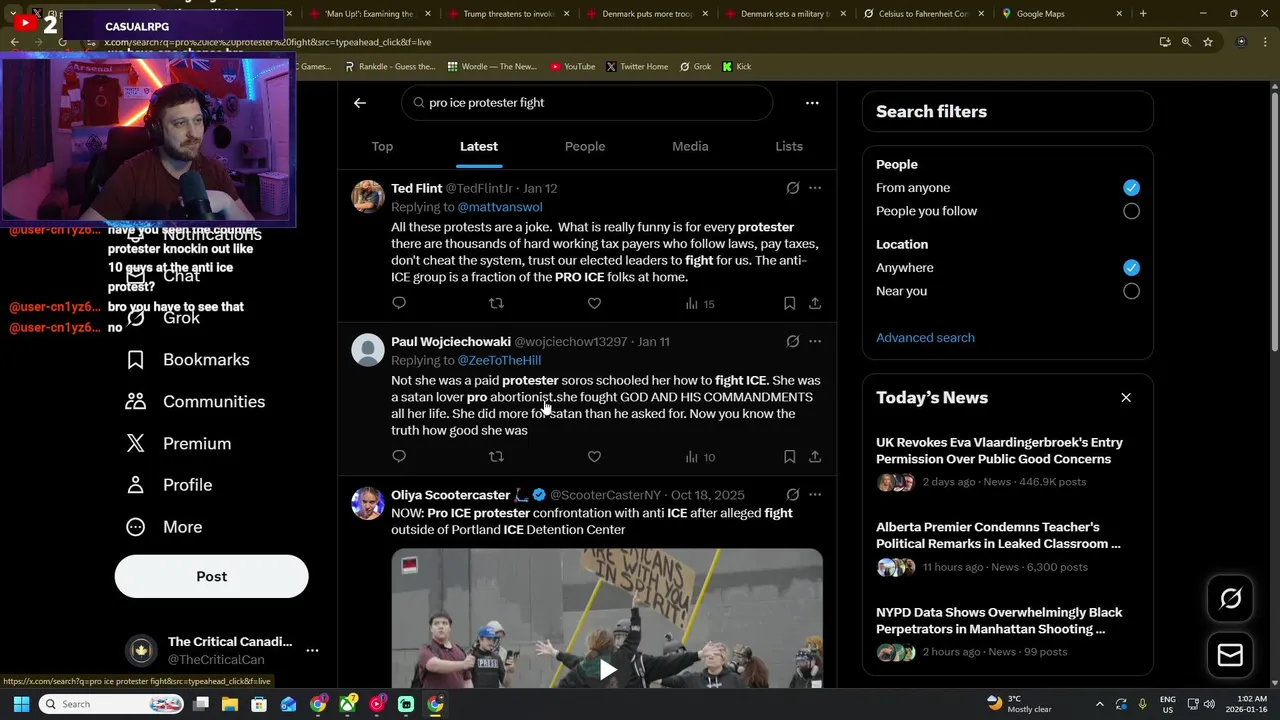1280x720 pixels.
Task: Like Ted Flint's post
Action: pyautogui.click(x=594, y=303)
